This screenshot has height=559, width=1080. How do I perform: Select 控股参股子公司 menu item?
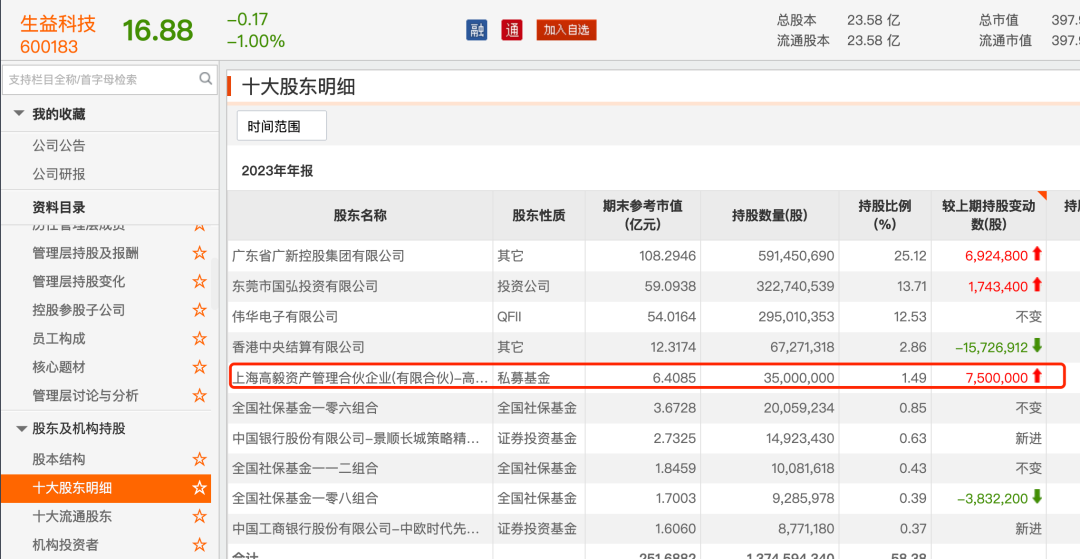[79, 310]
